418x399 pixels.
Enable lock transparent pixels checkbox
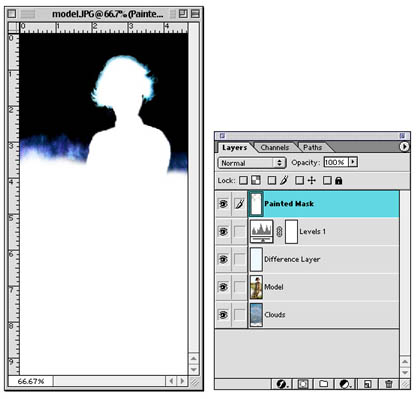tap(244, 180)
